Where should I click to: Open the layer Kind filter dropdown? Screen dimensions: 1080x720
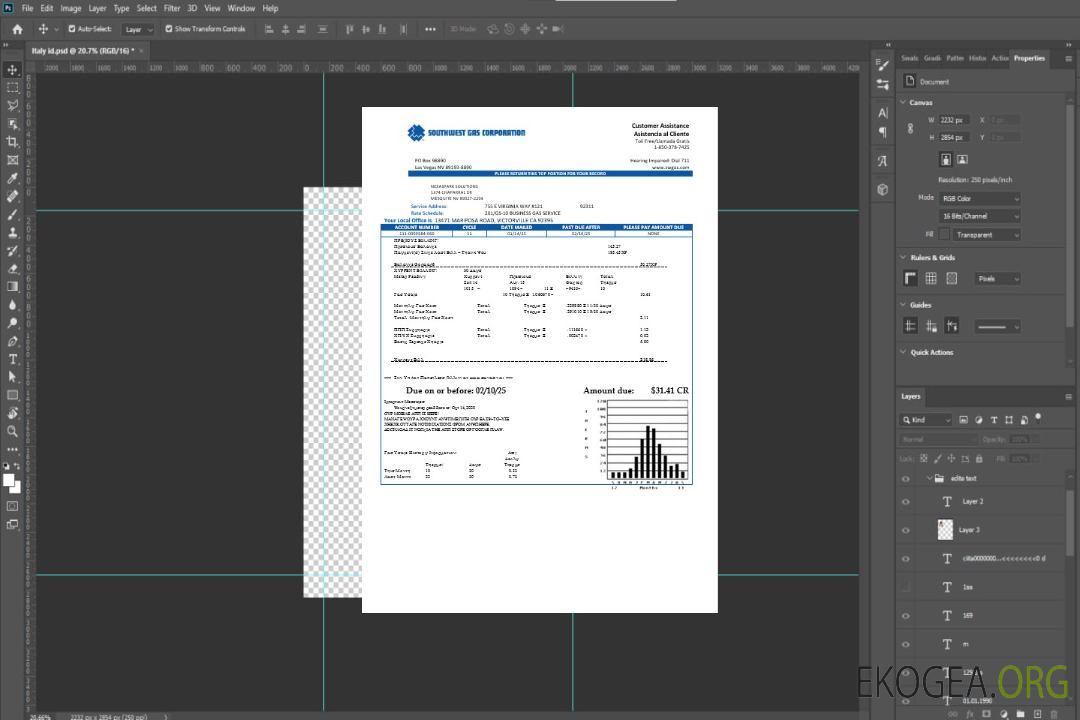click(926, 420)
